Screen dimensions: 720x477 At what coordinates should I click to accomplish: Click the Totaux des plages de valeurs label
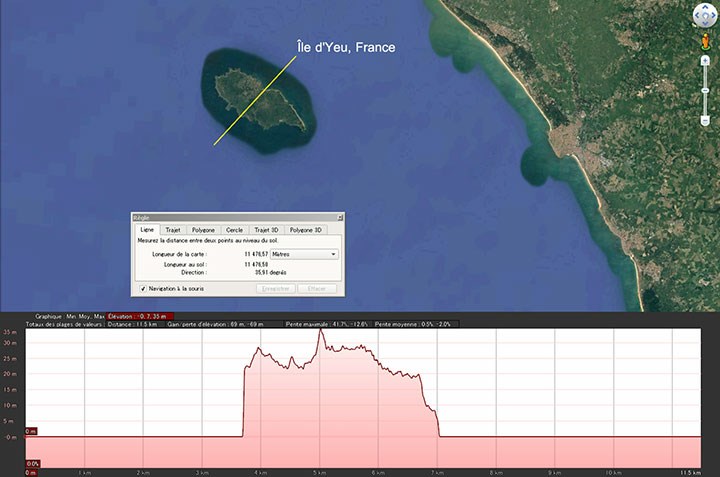[x=64, y=324]
